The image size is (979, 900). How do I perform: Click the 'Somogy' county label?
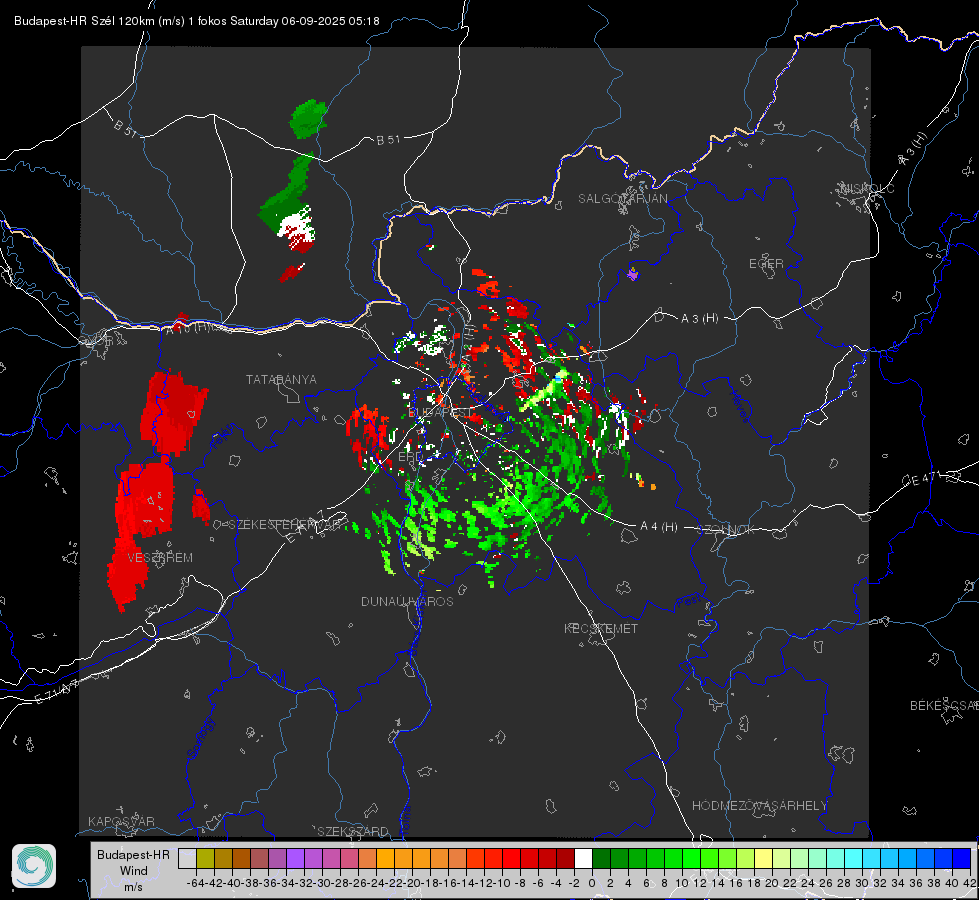pyautogui.click(x=201, y=738)
